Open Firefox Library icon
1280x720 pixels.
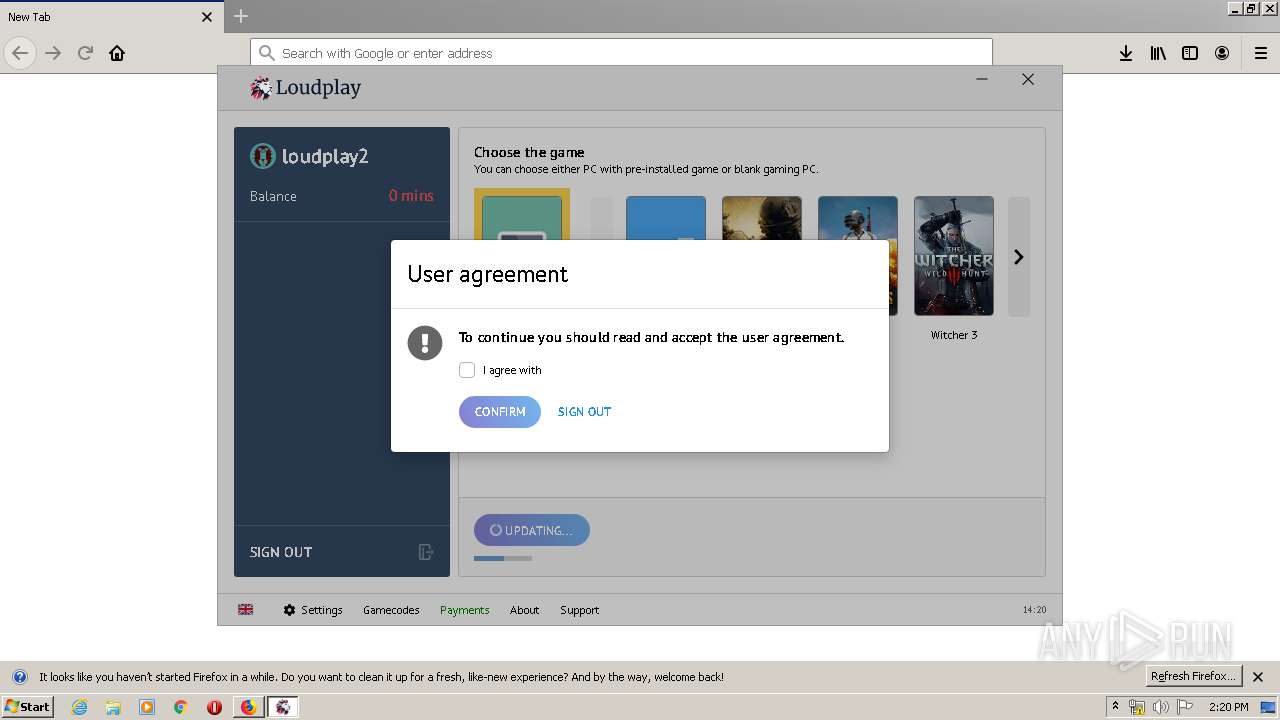coord(1158,53)
